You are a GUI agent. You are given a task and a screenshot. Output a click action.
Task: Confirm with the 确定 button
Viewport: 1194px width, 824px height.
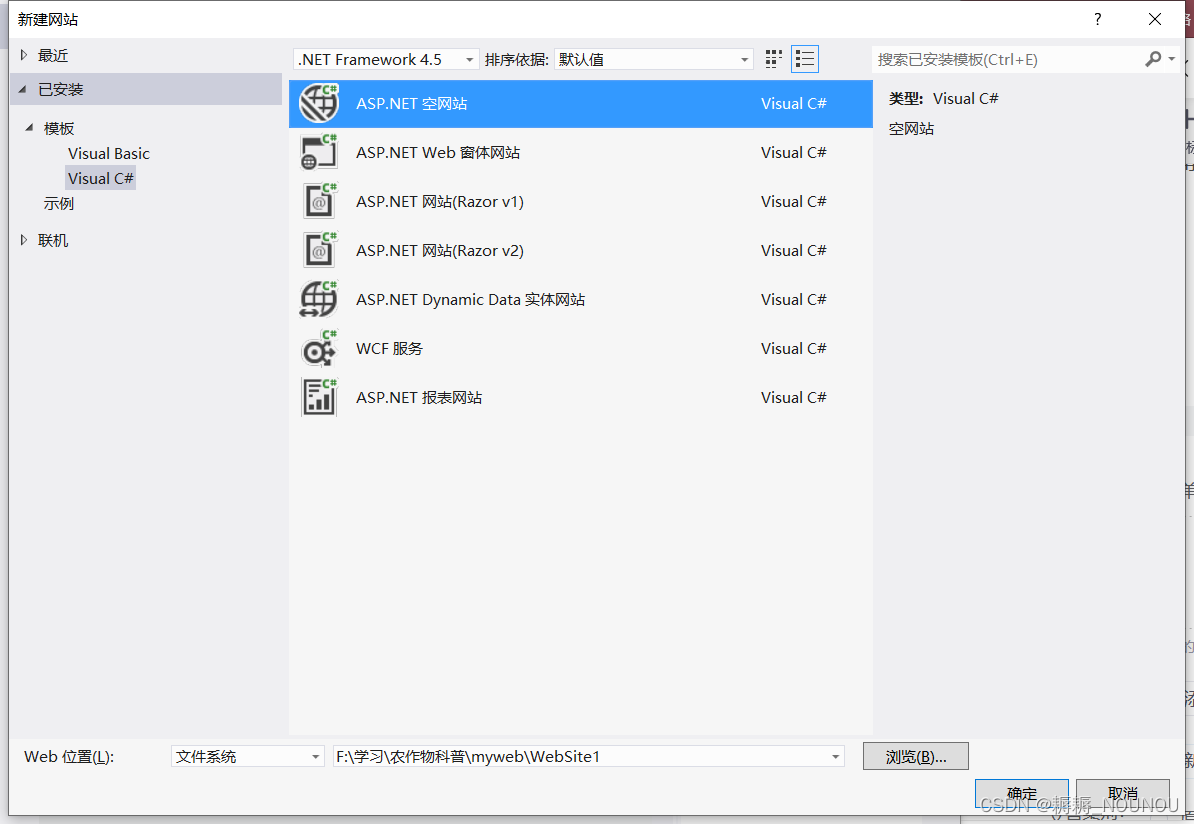[x=1021, y=794]
